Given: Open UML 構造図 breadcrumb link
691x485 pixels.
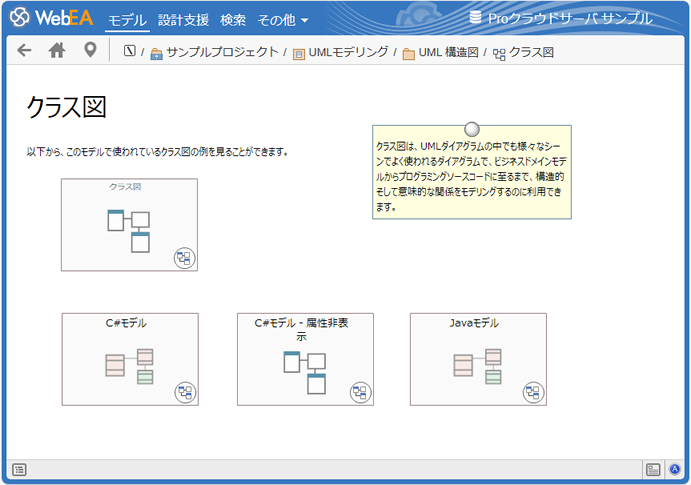Looking at the screenshot, I should [448, 52].
